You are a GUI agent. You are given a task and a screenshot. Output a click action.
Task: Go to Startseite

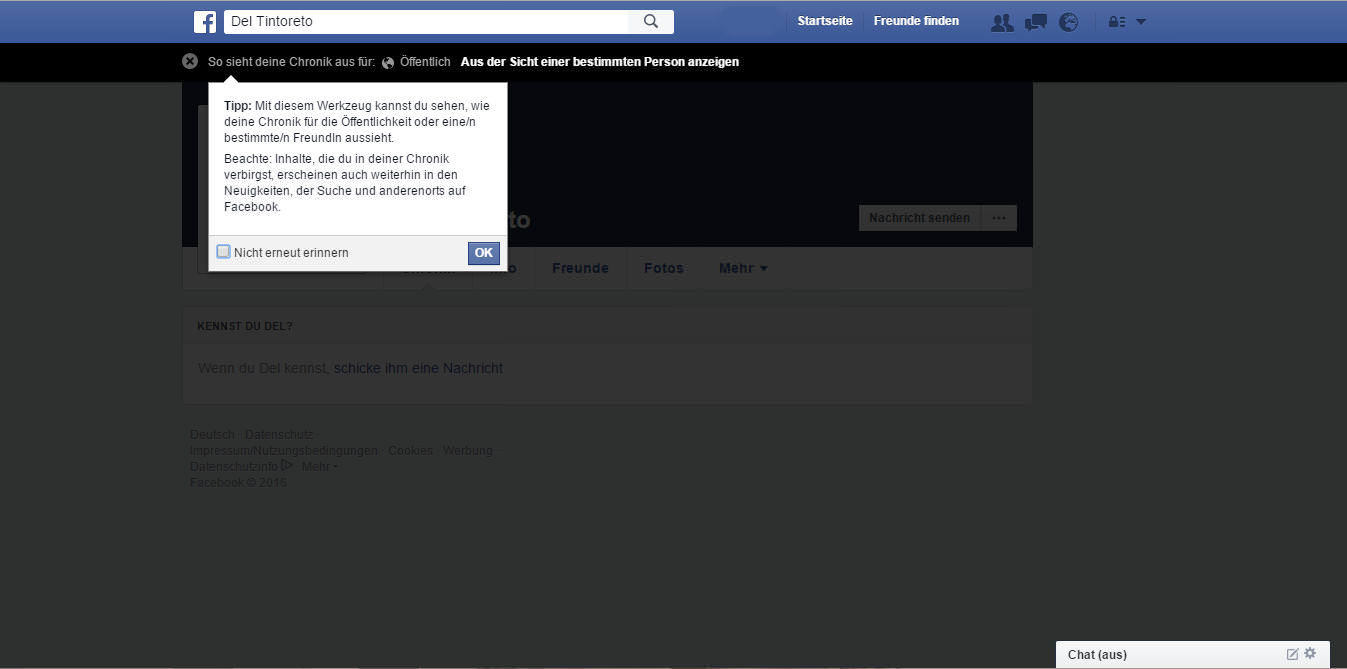point(825,21)
